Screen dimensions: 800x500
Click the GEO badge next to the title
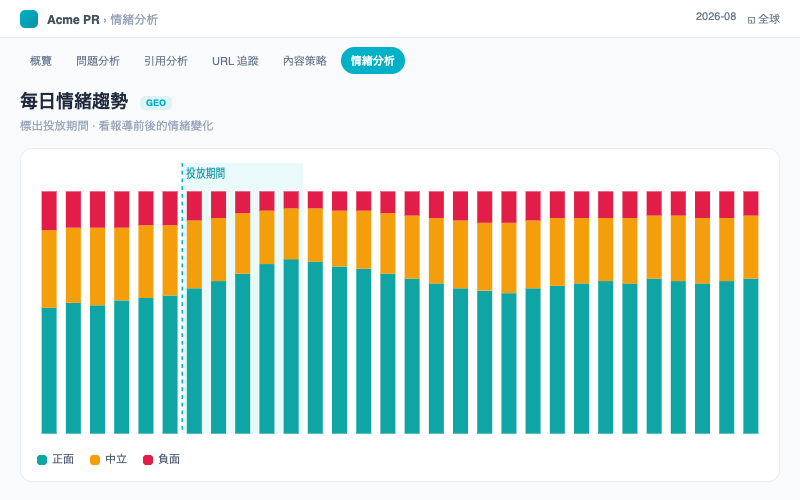pos(156,103)
